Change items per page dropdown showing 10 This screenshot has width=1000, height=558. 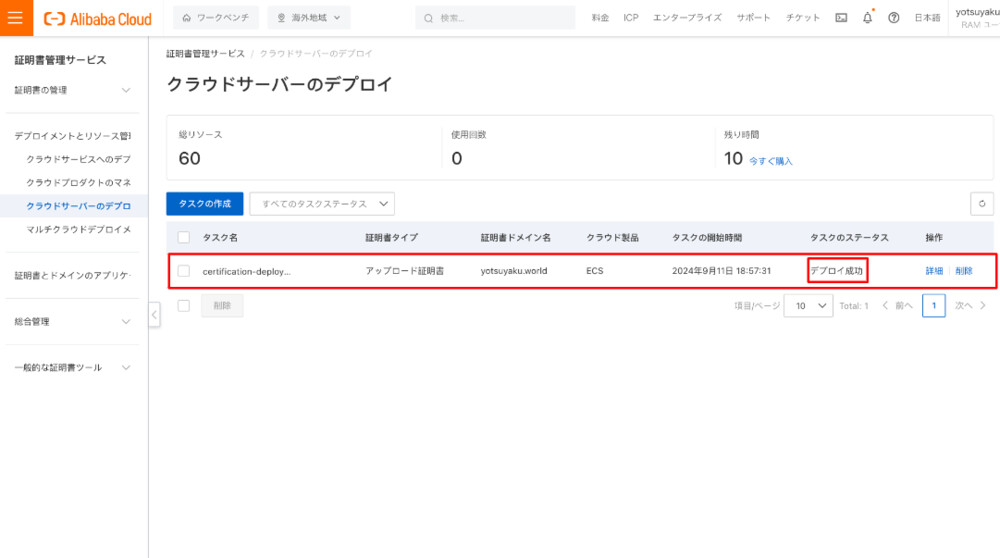point(808,306)
